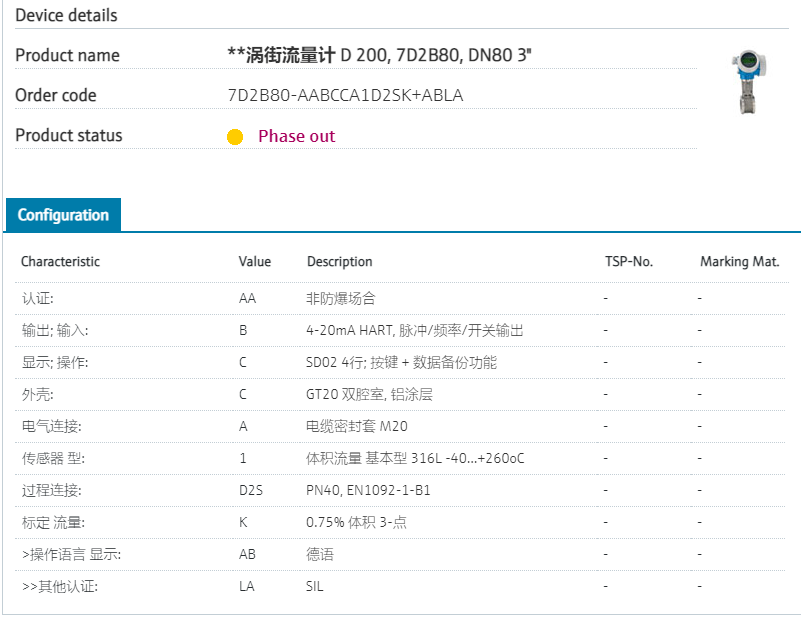Click the Value column header
The width and height of the screenshot is (801, 621).
point(255,262)
